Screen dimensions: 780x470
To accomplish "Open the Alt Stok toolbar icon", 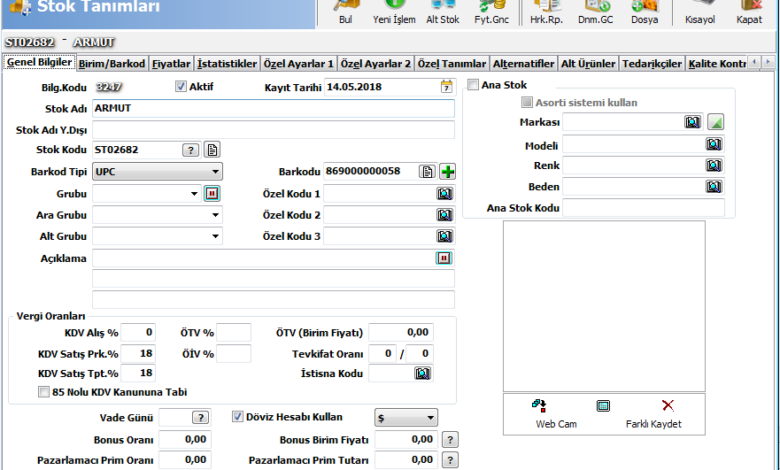I will coord(443,12).
